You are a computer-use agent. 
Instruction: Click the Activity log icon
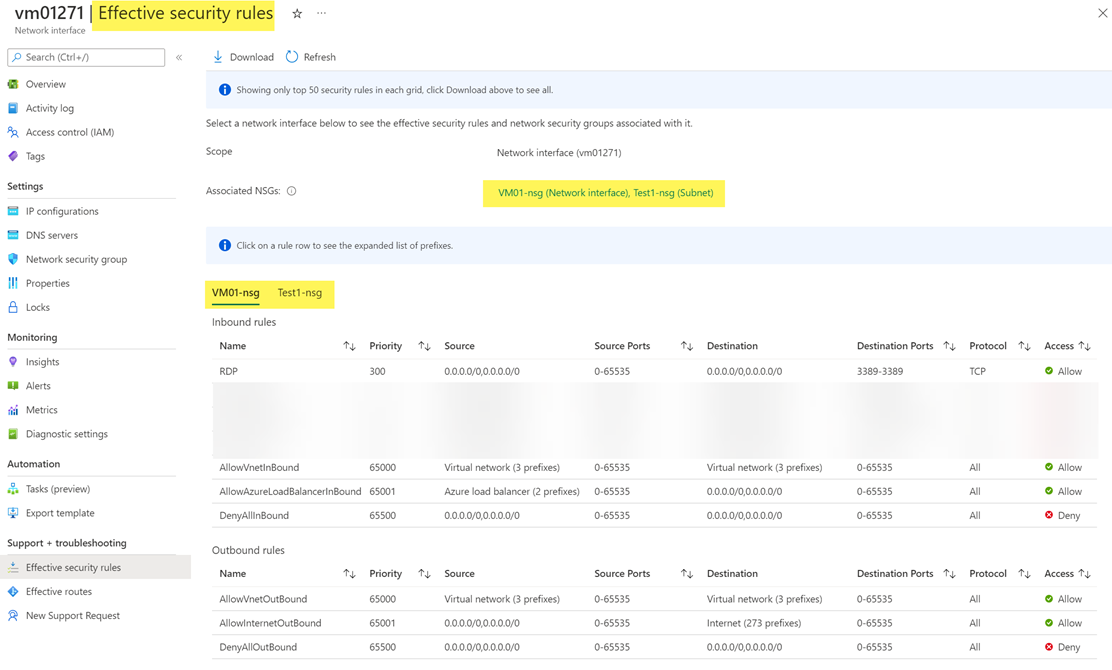click(13, 108)
